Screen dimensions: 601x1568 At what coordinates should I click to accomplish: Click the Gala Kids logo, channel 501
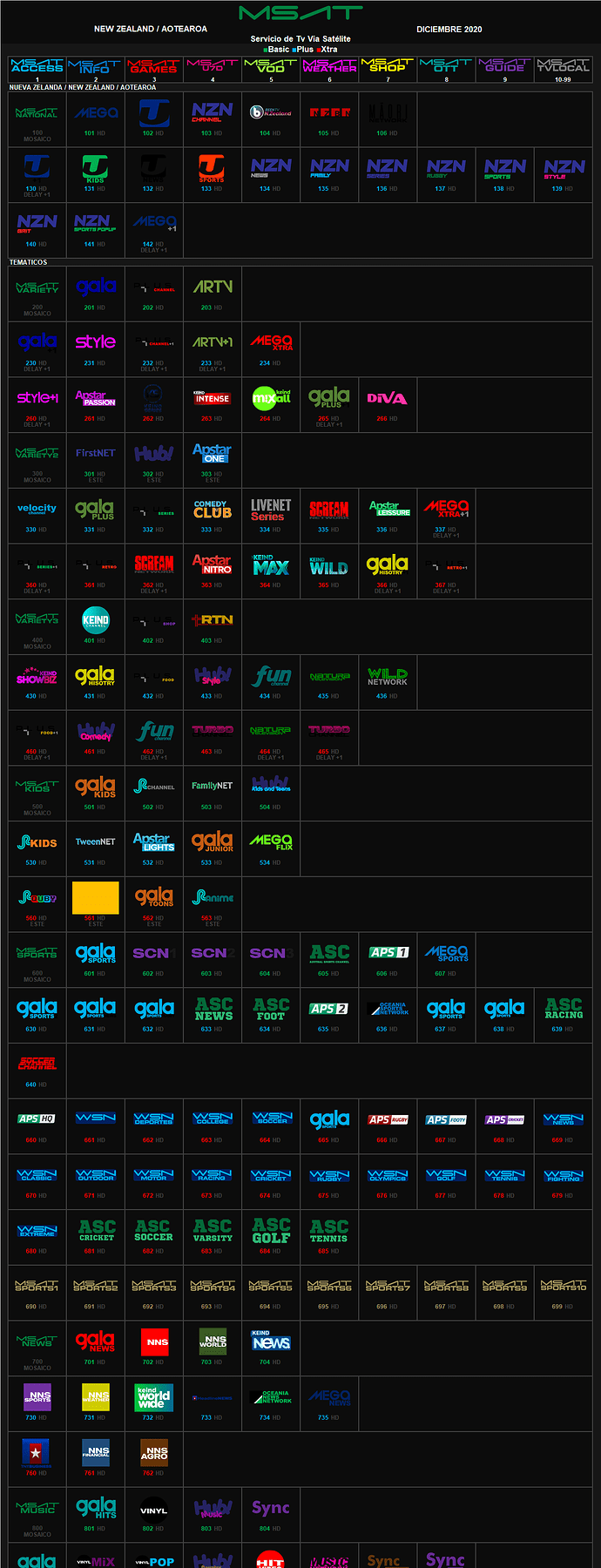[x=96, y=787]
